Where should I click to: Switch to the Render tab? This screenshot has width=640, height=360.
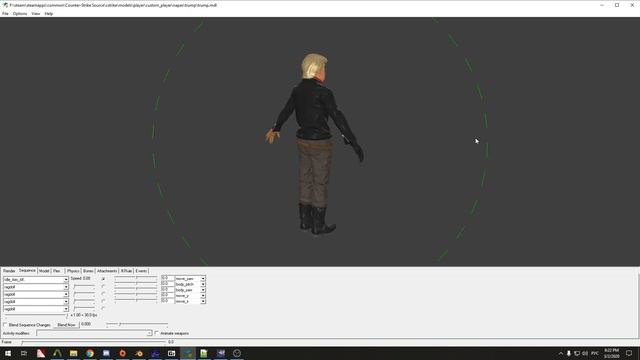(x=9, y=271)
